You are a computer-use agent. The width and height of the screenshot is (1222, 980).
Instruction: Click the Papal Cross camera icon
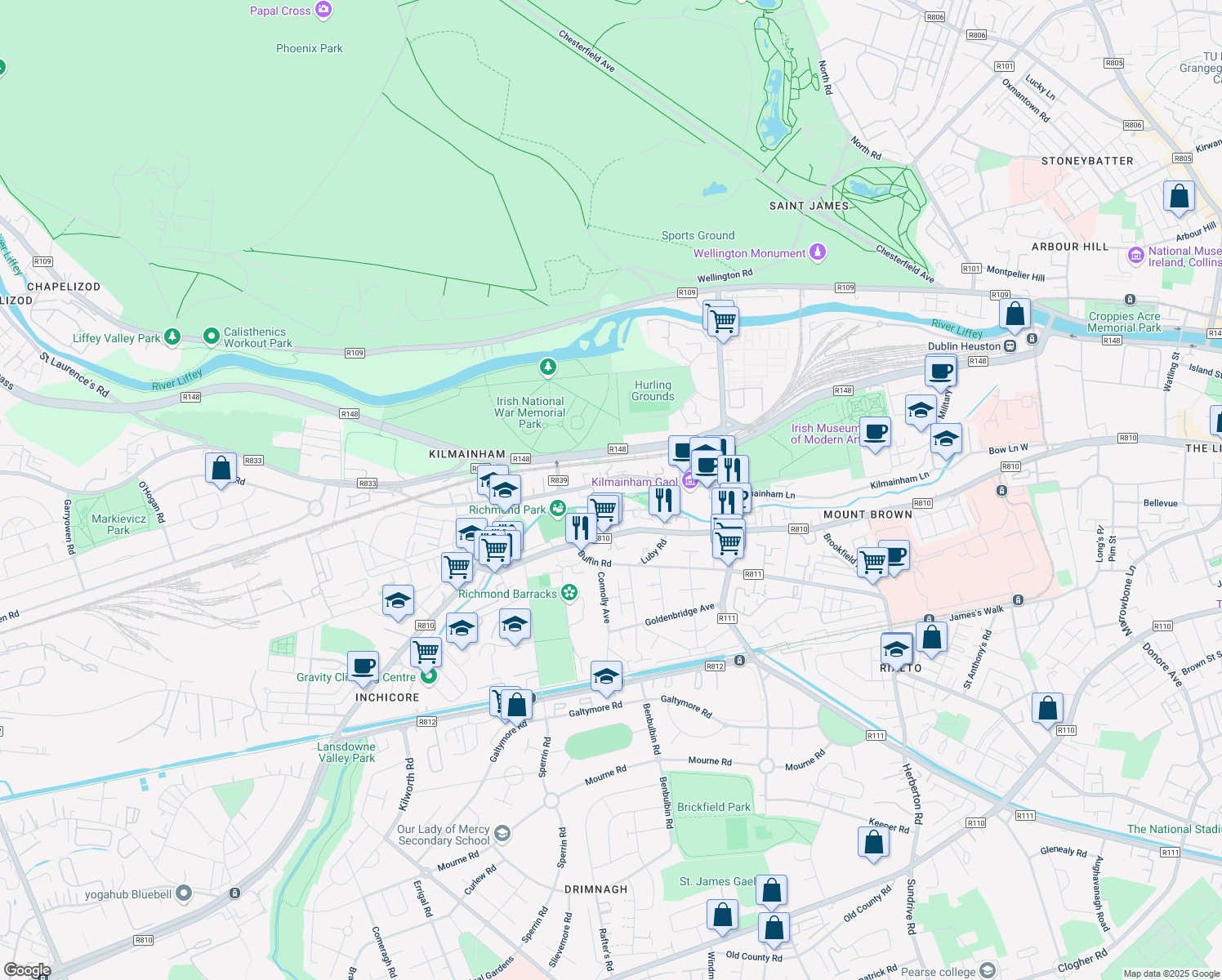coord(323,10)
